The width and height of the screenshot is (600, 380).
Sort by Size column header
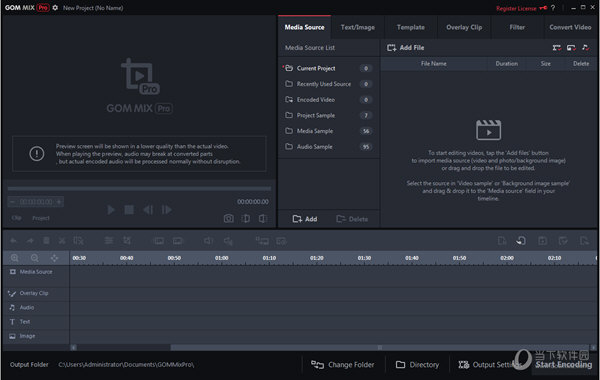click(546, 64)
